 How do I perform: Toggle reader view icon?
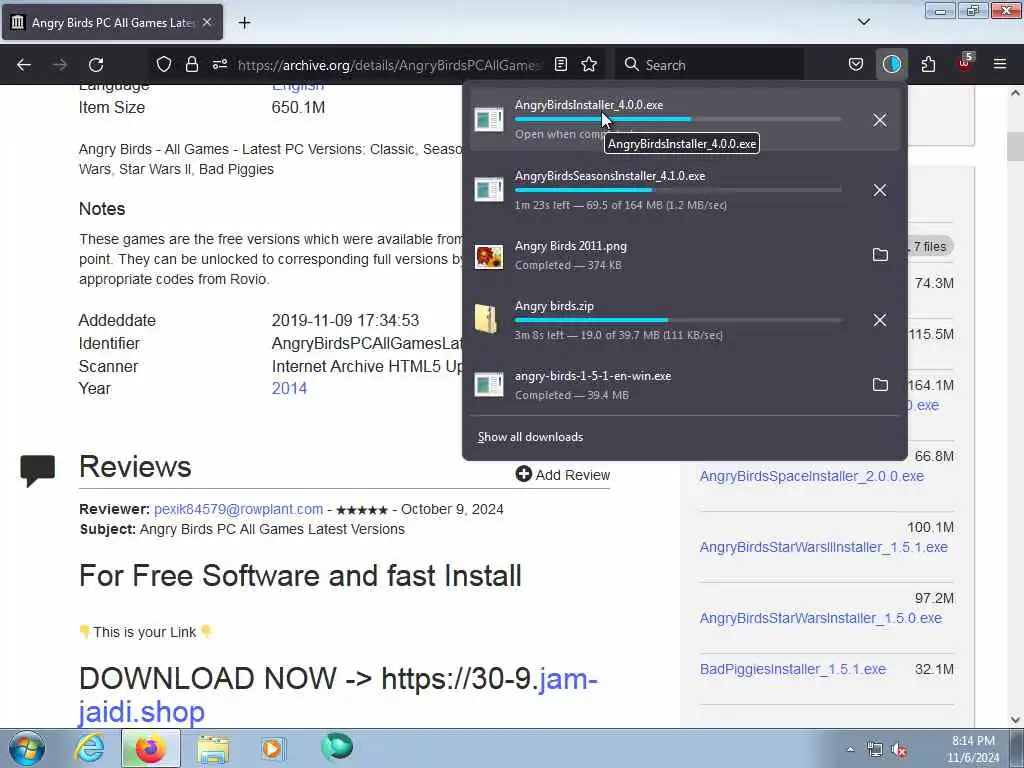561,64
